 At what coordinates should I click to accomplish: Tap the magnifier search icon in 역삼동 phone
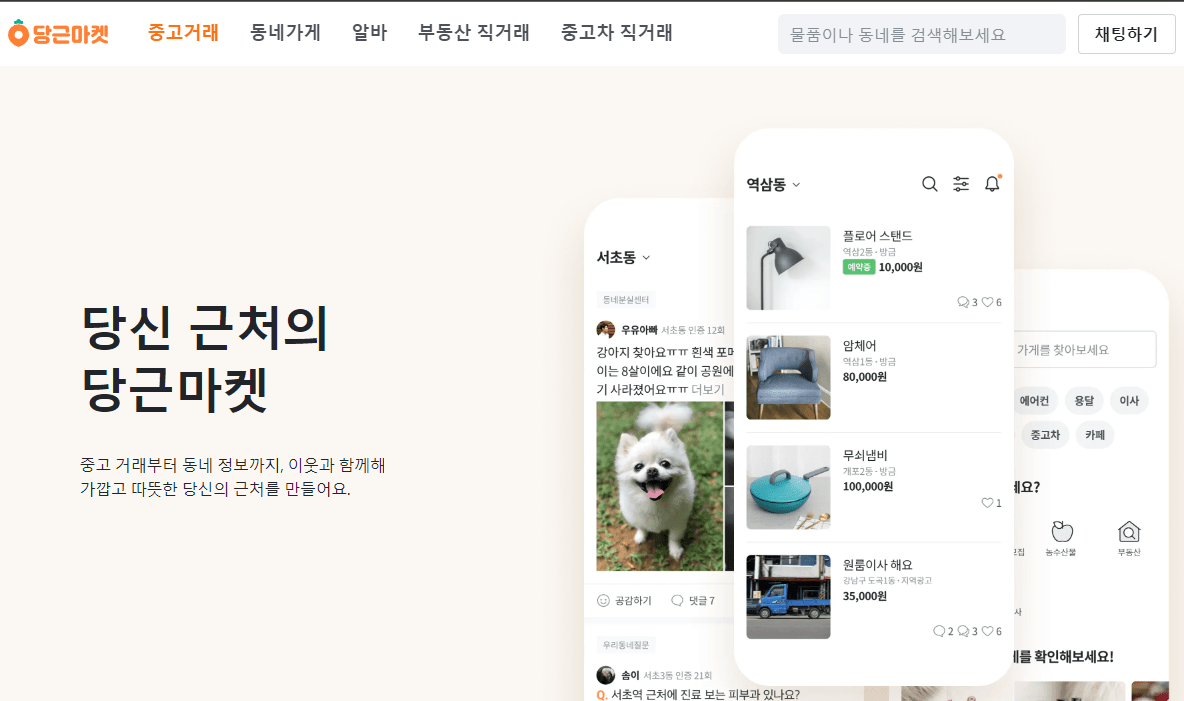click(930, 184)
